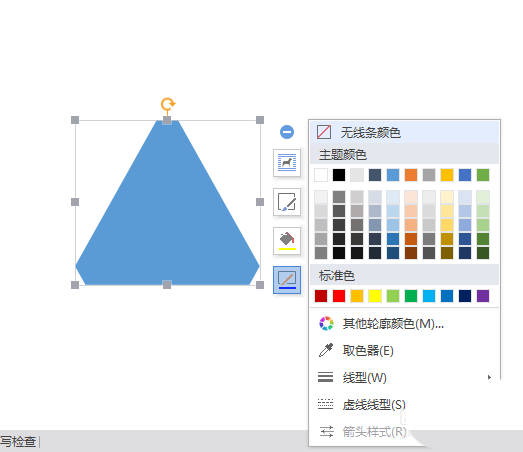Click the eyedropper icon for 取色器
Viewport: 523px width, 452px height.
pos(326,350)
